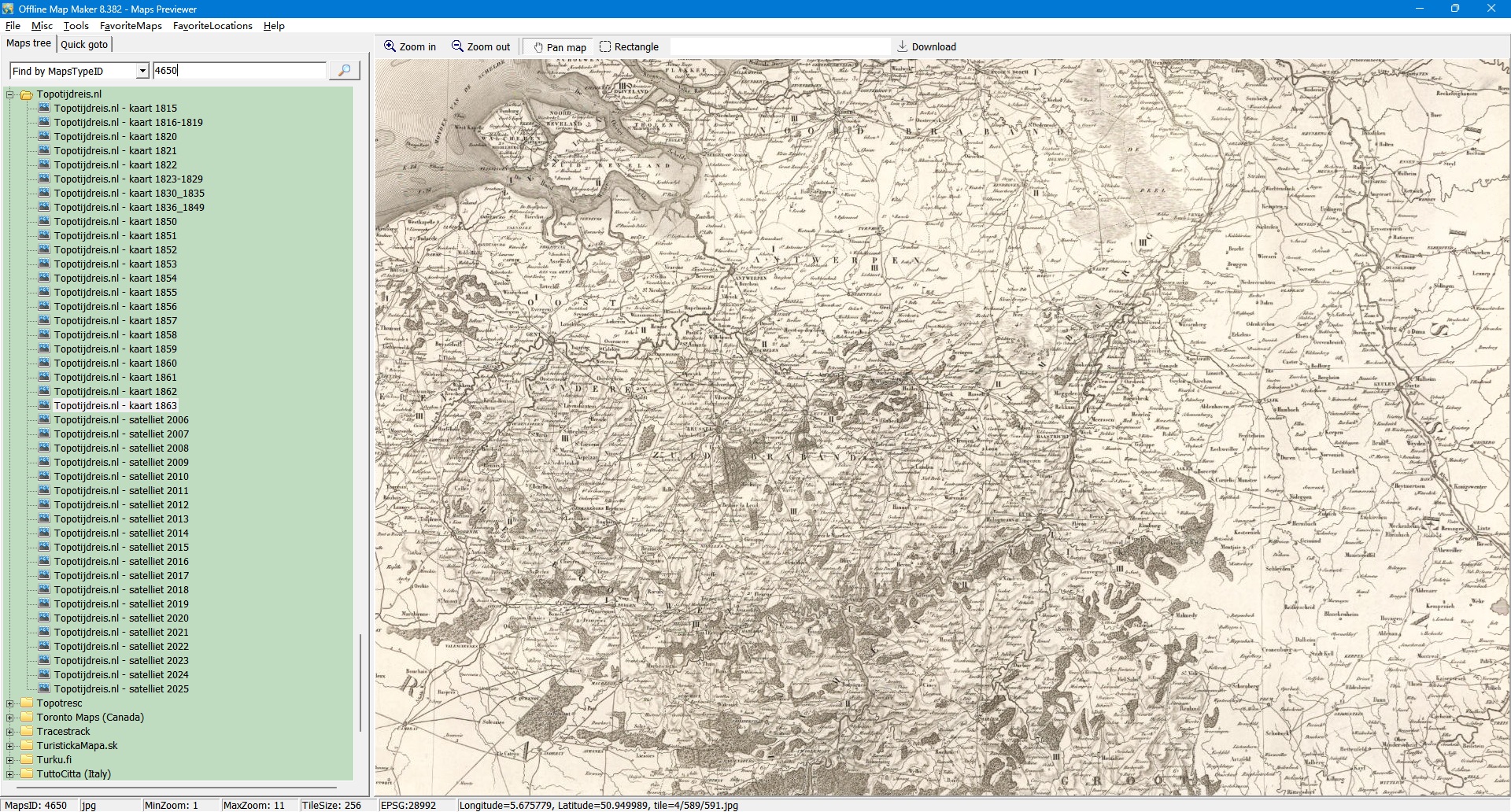The image size is (1511, 812).
Task: Click the Zoom out magnifier icon
Action: click(457, 46)
